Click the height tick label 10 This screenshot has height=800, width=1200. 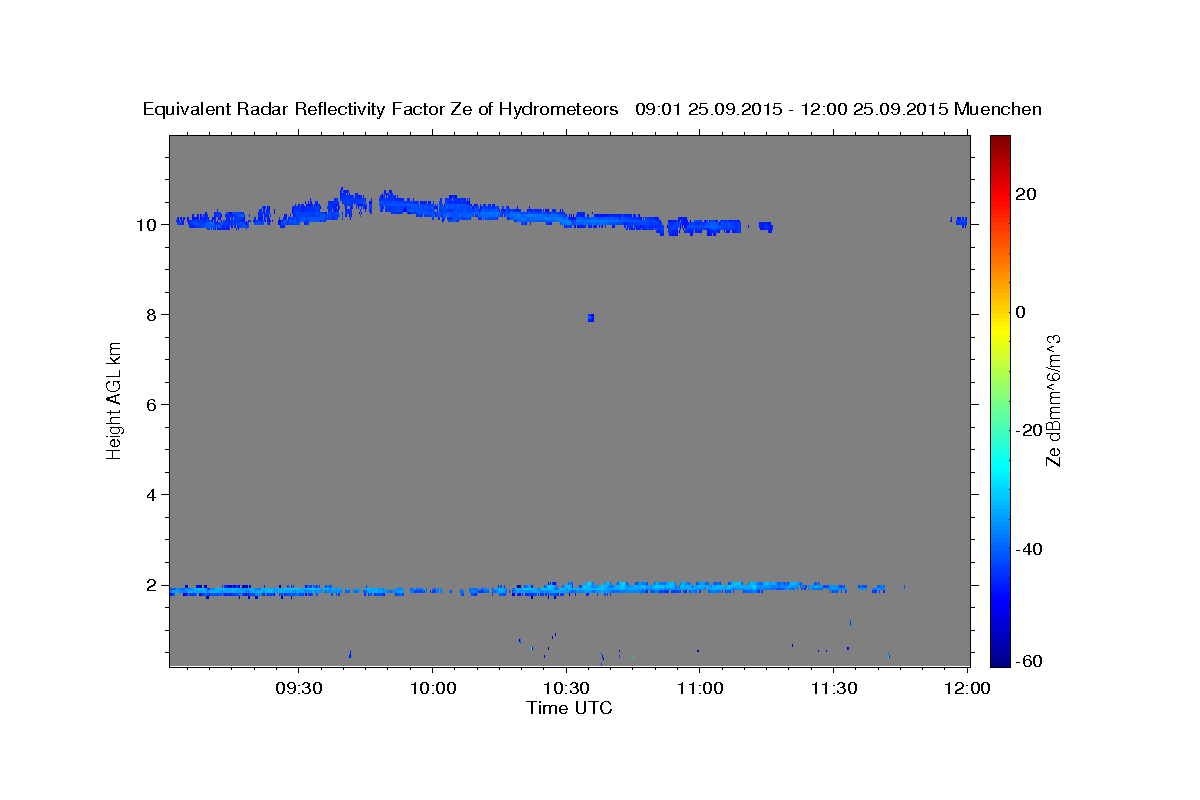(146, 225)
